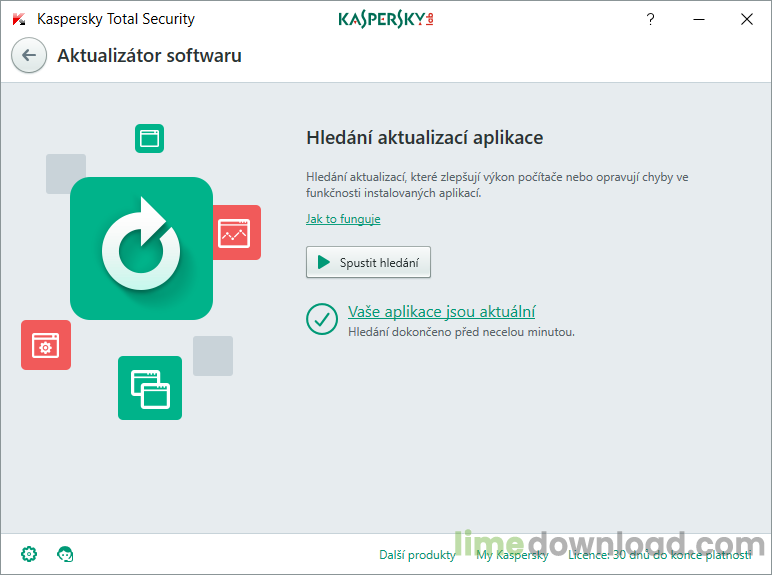Viewport: 772px width, 575px height.
Task: Start search with Spustit hledání button
Action: [x=368, y=262]
